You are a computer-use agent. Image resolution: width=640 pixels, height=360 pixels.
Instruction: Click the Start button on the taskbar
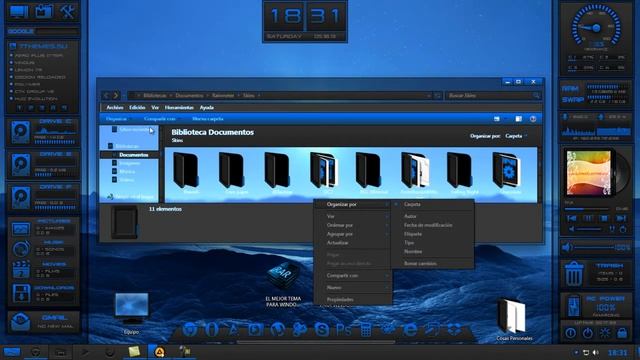pos(11,352)
